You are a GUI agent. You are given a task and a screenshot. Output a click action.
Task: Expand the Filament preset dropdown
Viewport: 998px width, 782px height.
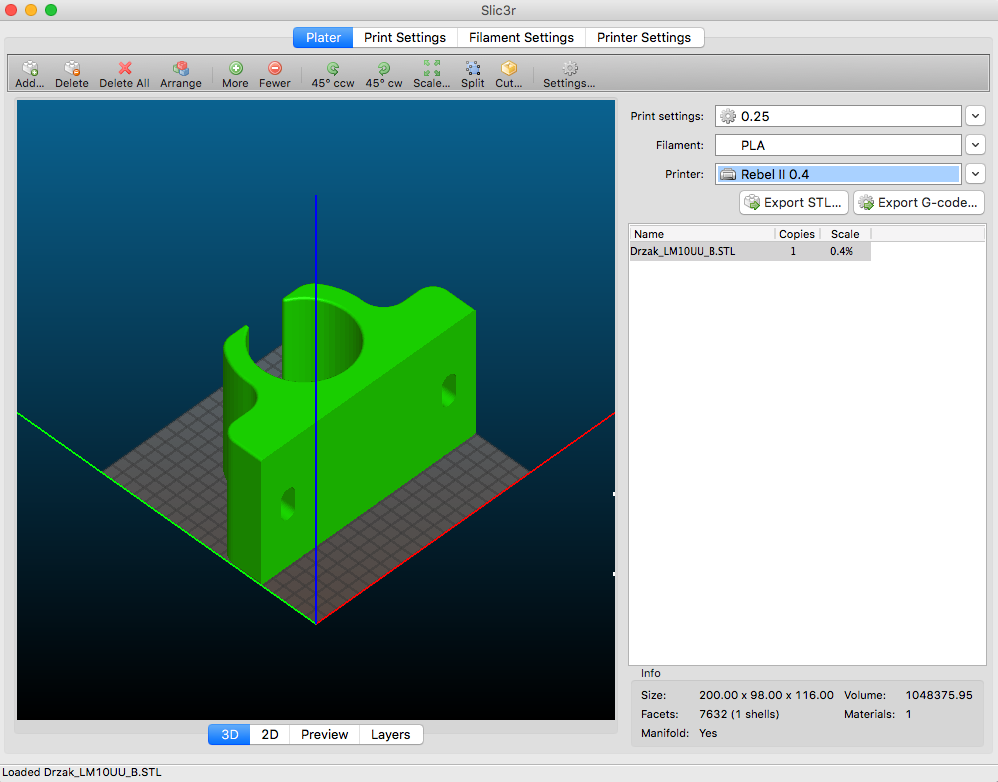click(976, 145)
